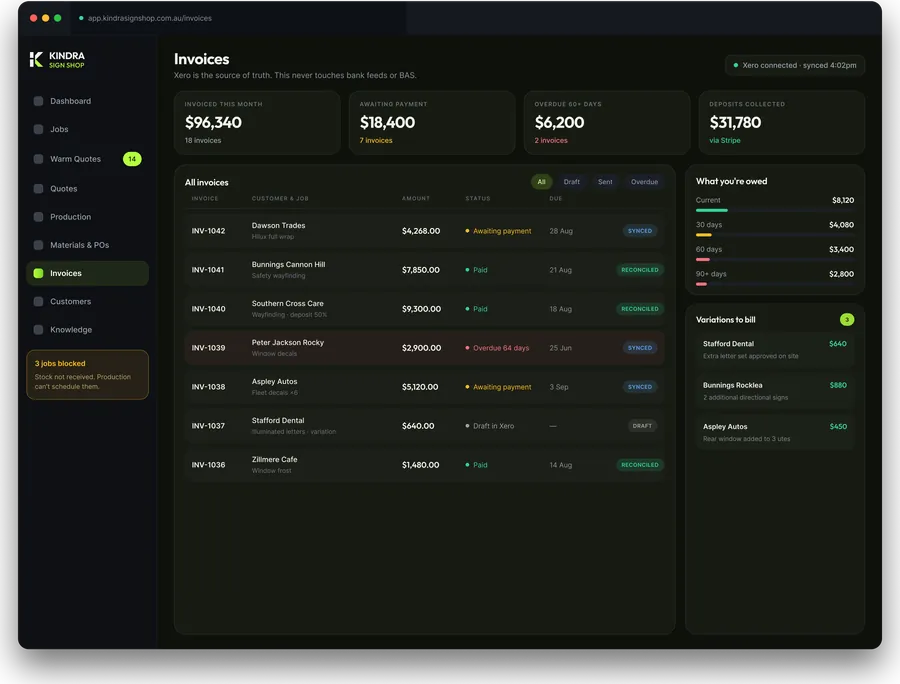This screenshot has width=900, height=684.
Task: Click DRAFT badge on INV-1037
Action: click(642, 426)
